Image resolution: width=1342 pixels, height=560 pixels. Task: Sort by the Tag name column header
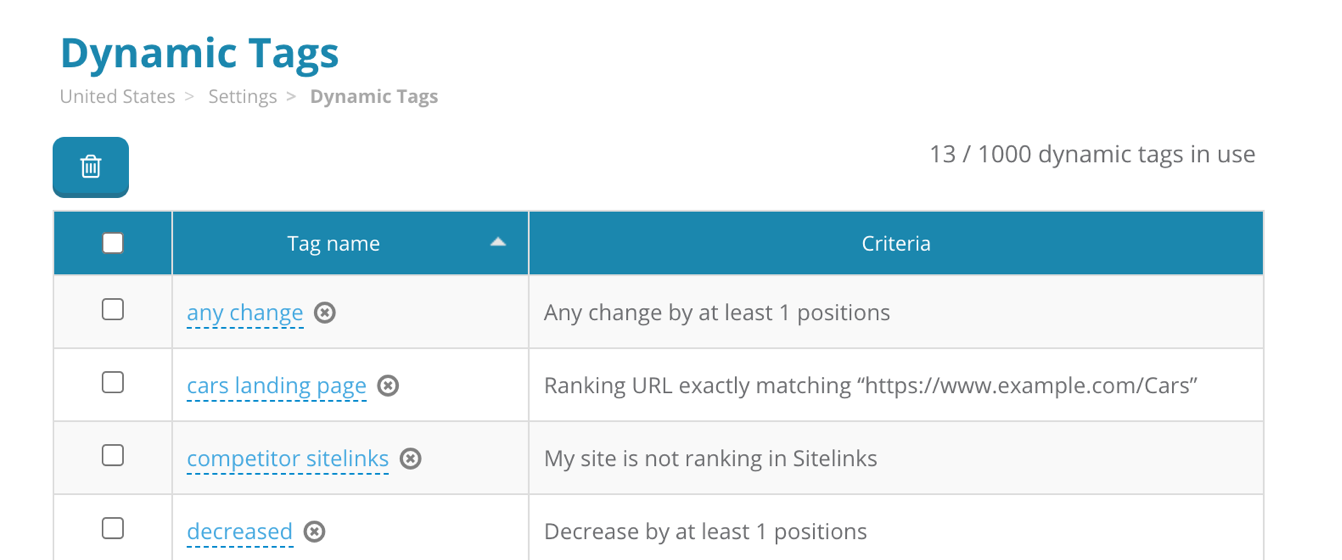[x=333, y=244]
